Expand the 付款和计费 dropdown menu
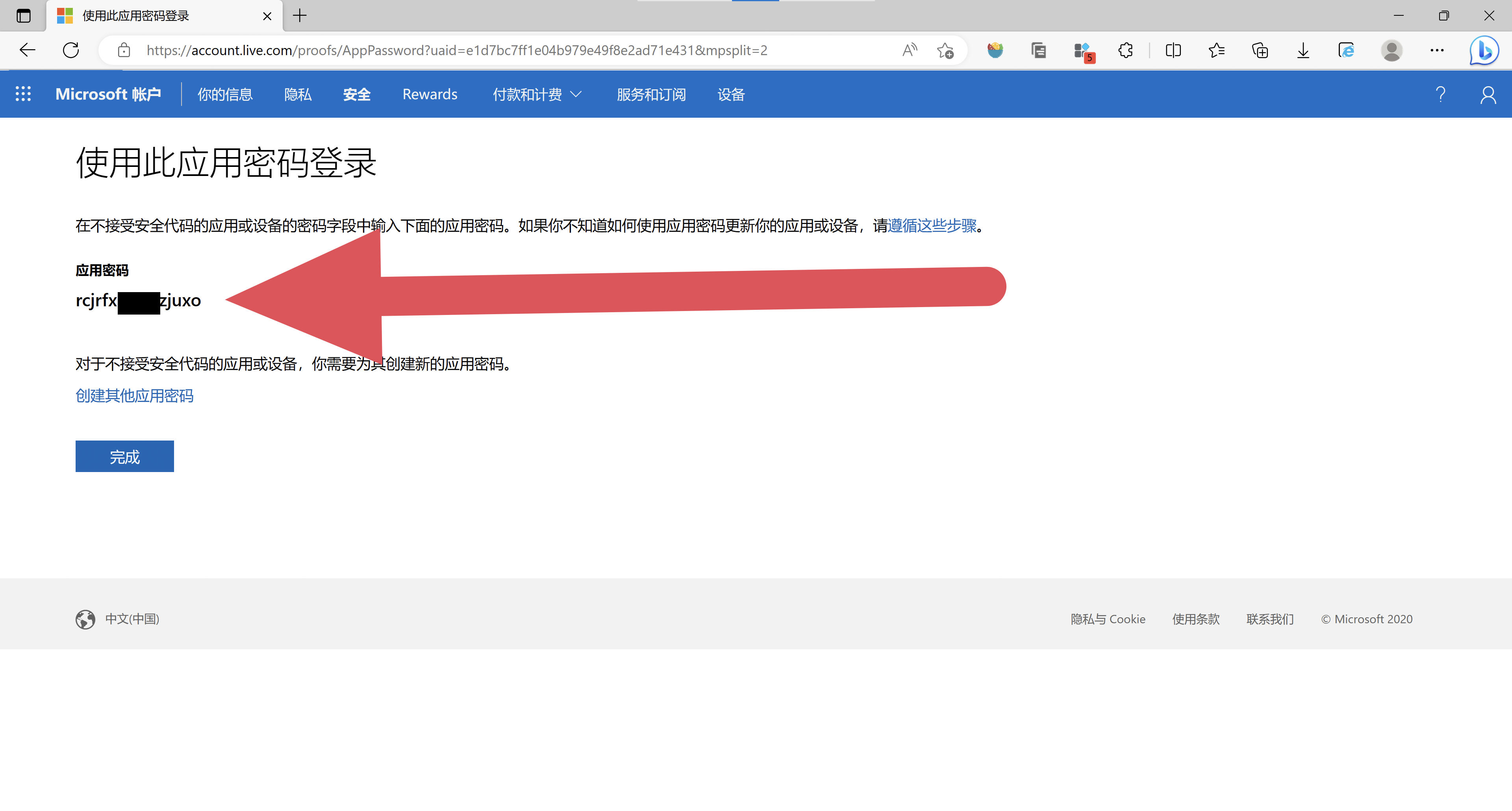Image resolution: width=1512 pixels, height=811 pixels. point(536,94)
